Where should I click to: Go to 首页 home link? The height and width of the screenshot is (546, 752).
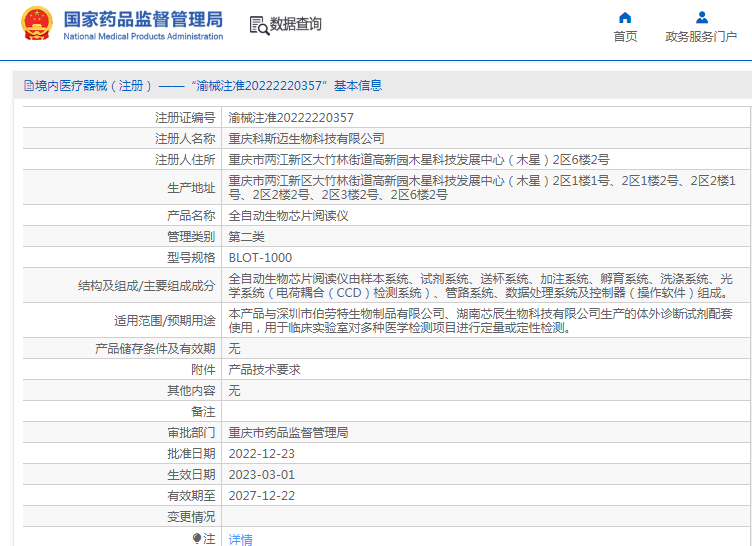(625, 36)
